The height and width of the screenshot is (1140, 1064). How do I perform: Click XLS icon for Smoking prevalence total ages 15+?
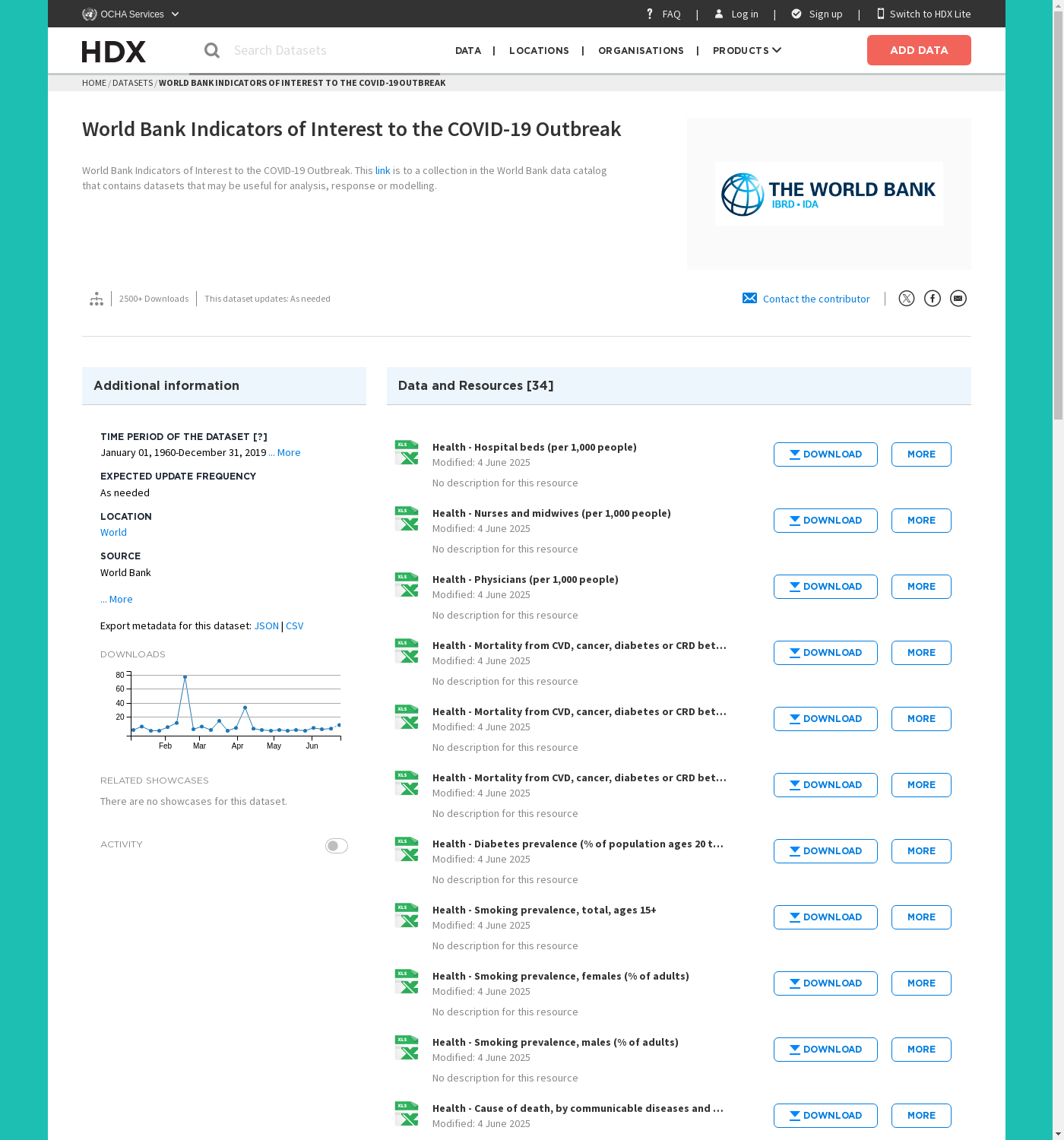407,915
